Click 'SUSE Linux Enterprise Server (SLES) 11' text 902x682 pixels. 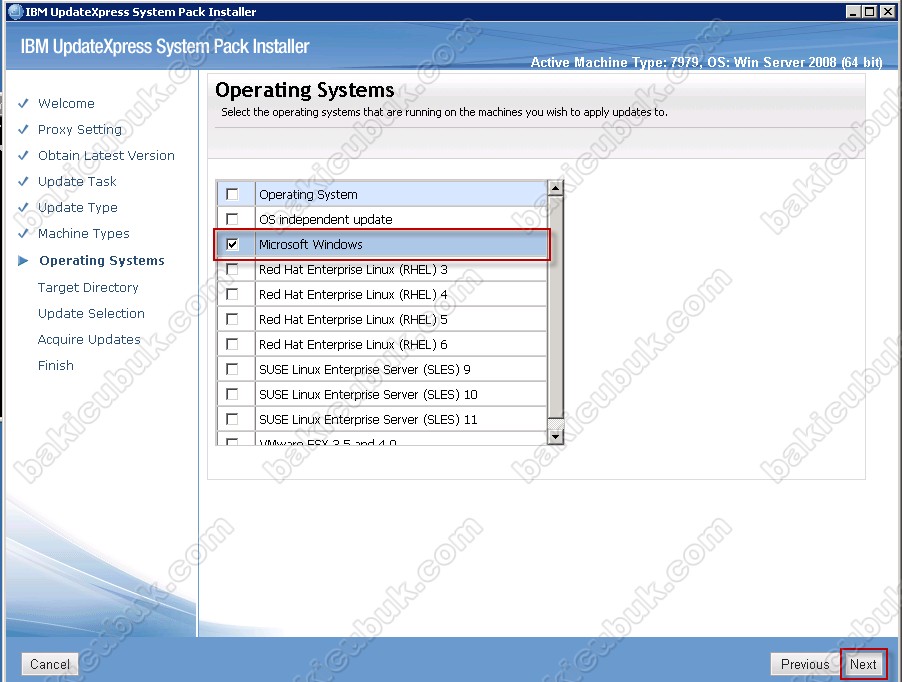[x=368, y=419]
